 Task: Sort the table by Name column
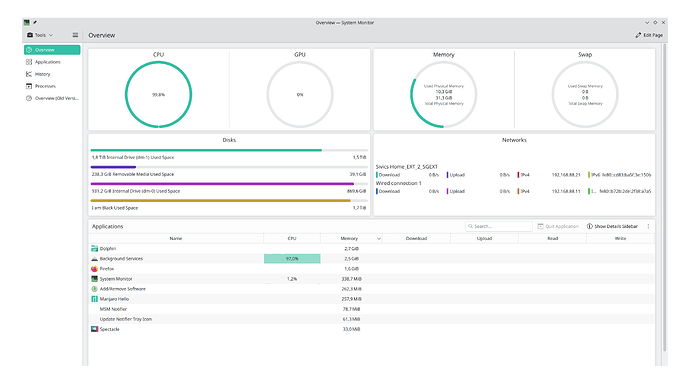tap(176, 238)
